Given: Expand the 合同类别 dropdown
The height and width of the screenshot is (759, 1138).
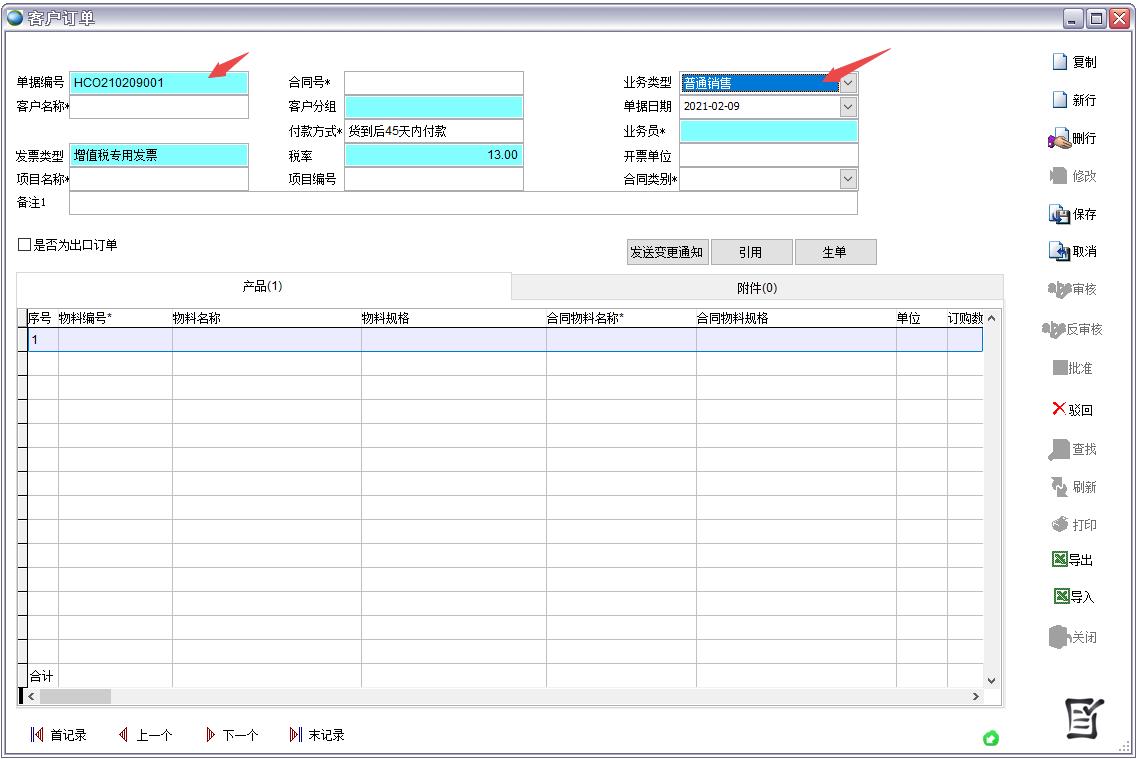Looking at the screenshot, I should (x=847, y=178).
